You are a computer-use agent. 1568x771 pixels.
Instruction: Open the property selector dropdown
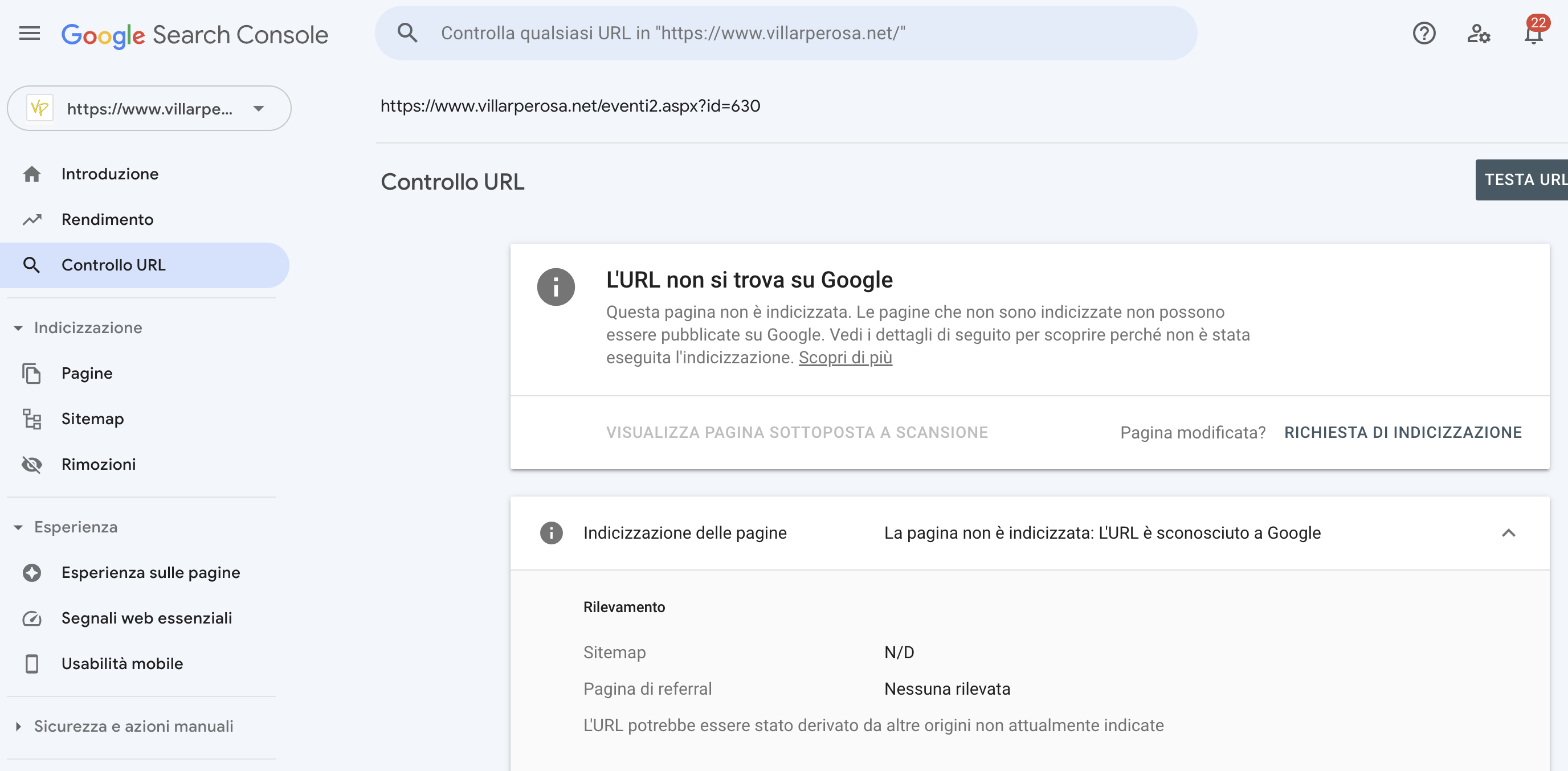149,108
